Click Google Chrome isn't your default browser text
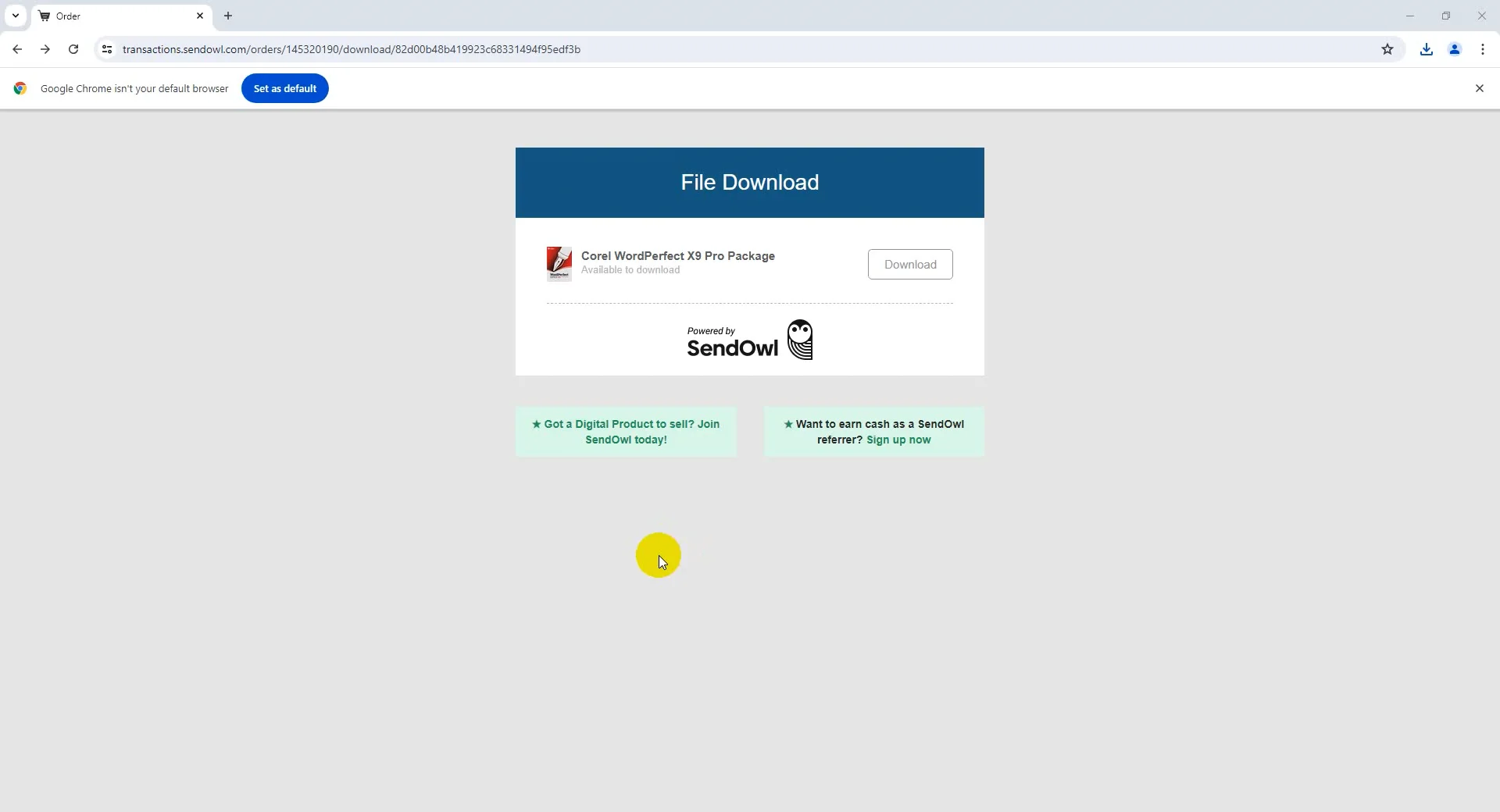Viewport: 1500px width, 812px height. (x=134, y=88)
